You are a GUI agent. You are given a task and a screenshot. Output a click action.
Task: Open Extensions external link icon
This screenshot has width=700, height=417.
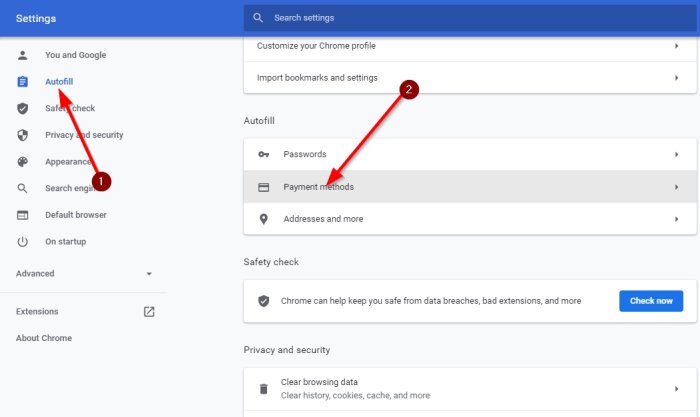[149, 311]
